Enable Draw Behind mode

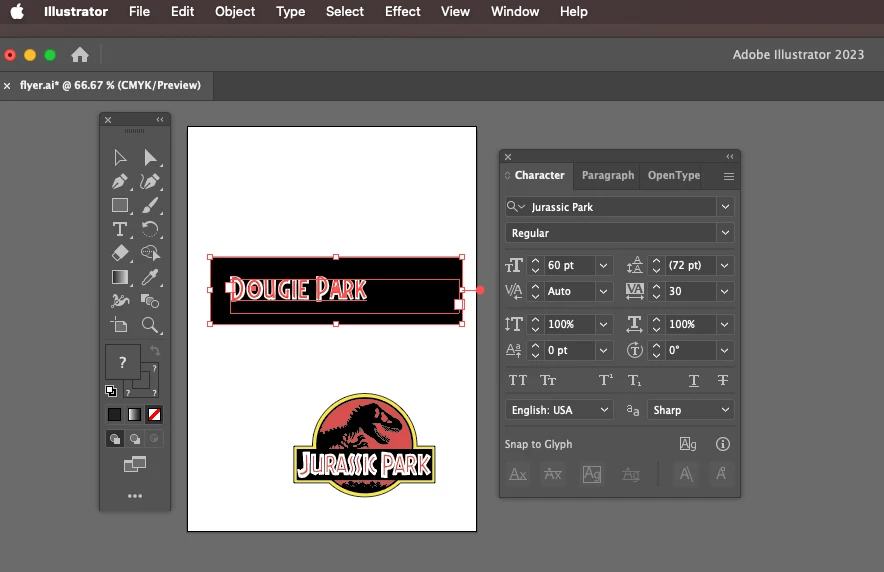[135, 438]
